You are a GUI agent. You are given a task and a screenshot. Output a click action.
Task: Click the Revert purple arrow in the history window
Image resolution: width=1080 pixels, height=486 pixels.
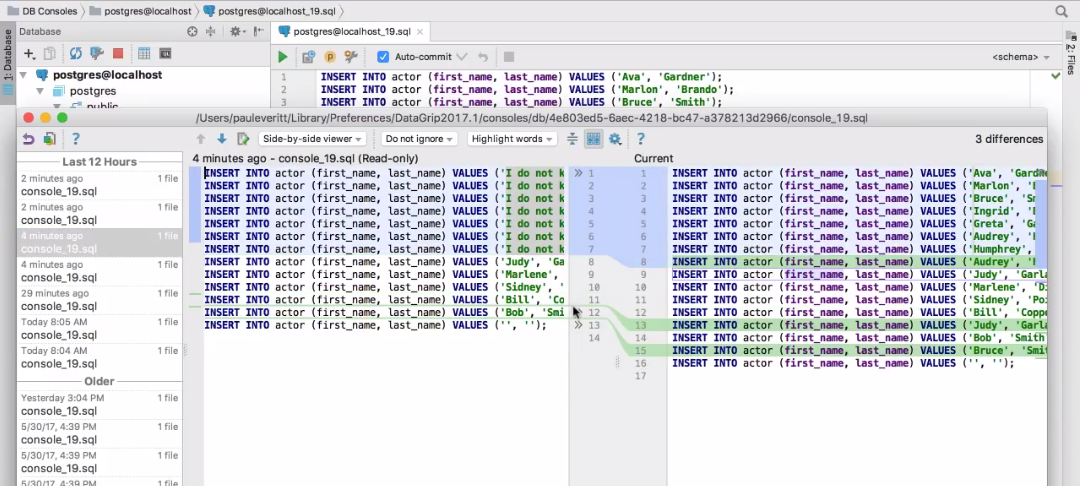[x=28, y=139]
